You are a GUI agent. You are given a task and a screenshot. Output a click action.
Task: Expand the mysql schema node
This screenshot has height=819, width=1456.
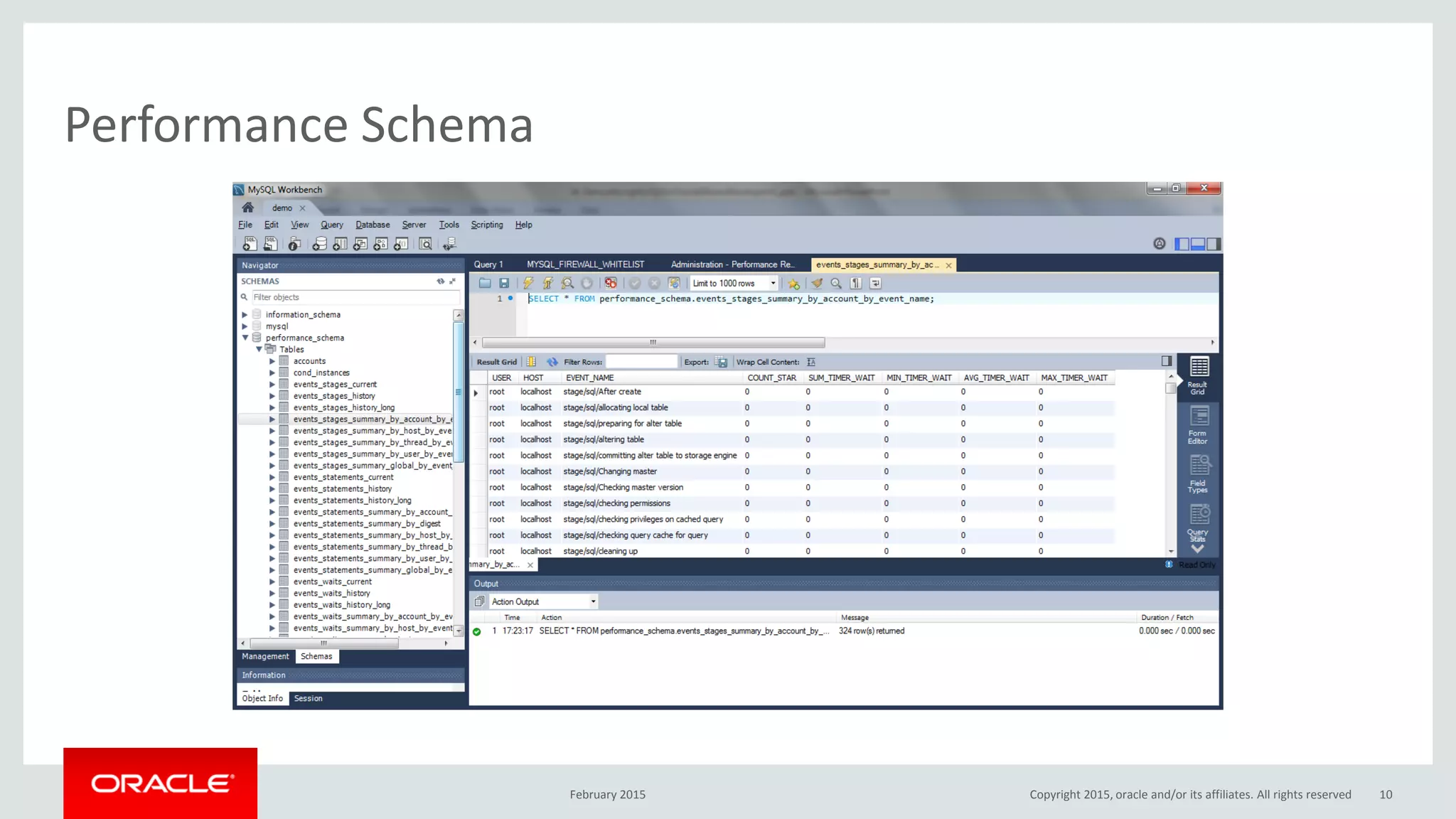pyautogui.click(x=245, y=326)
